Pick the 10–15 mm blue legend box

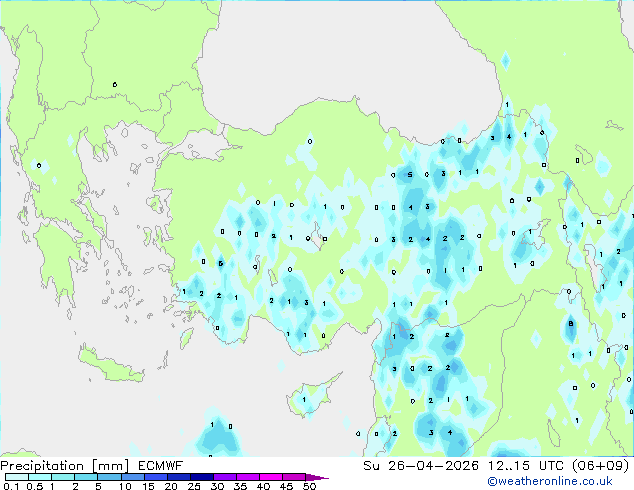click(133, 477)
